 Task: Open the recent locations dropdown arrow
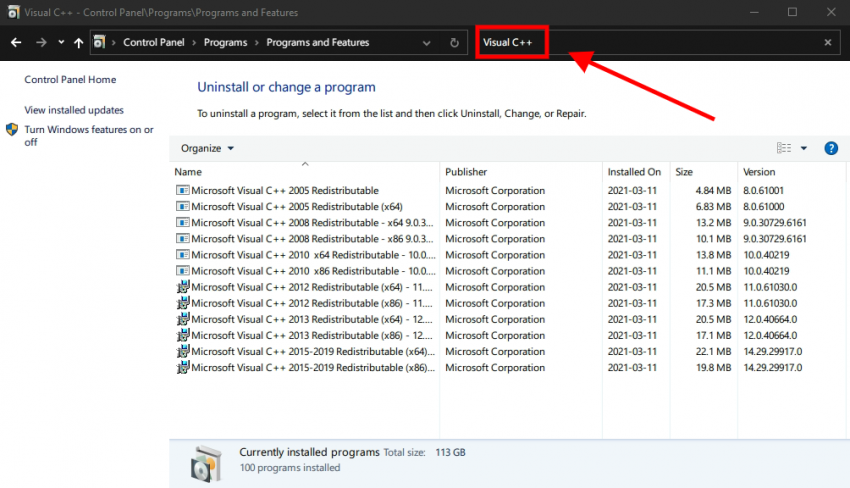coord(61,43)
